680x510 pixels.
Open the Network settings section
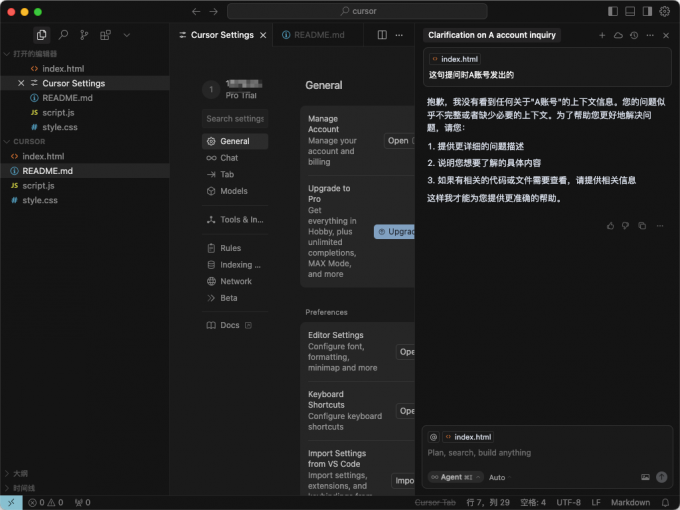point(235,281)
